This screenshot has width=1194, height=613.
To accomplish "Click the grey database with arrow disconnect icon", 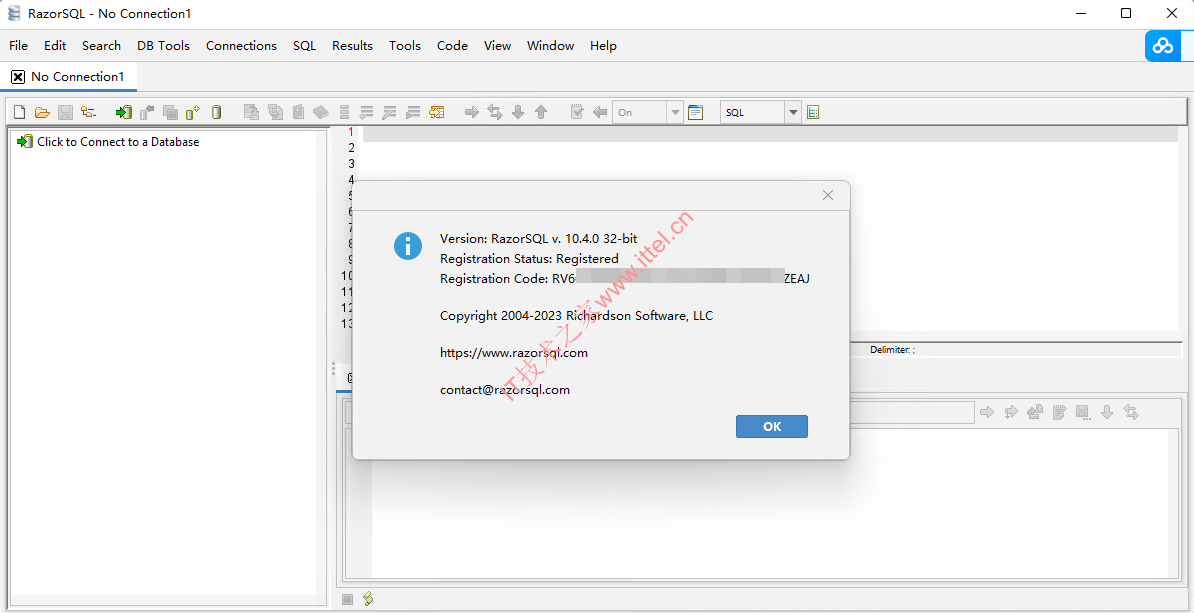I will coord(147,113).
